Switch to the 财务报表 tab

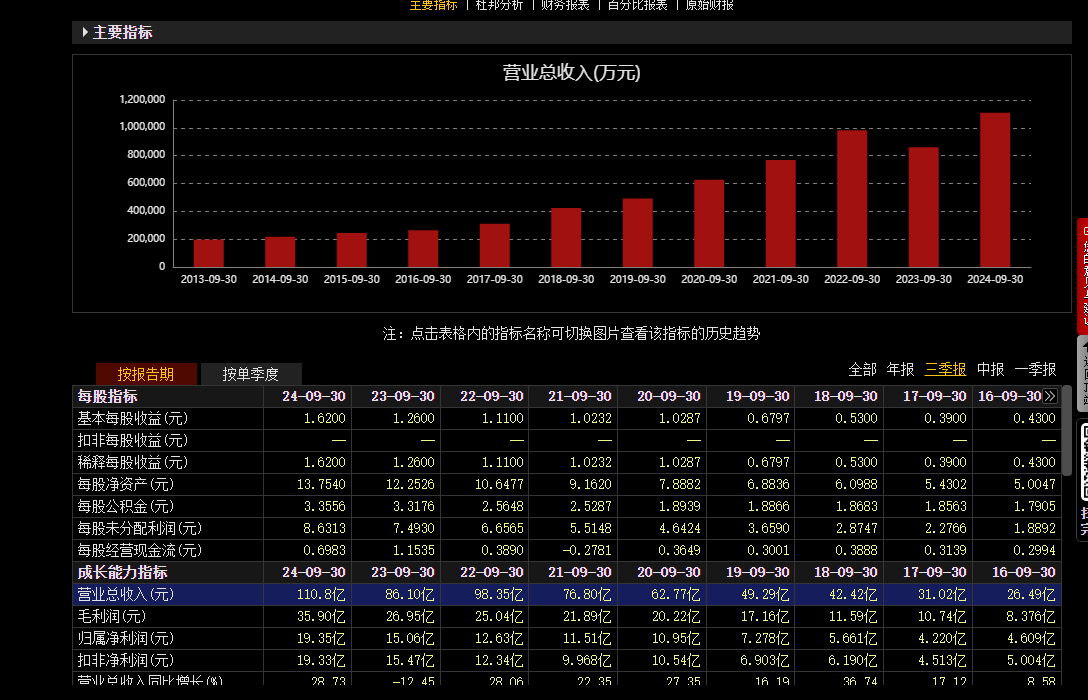(565, 5)
